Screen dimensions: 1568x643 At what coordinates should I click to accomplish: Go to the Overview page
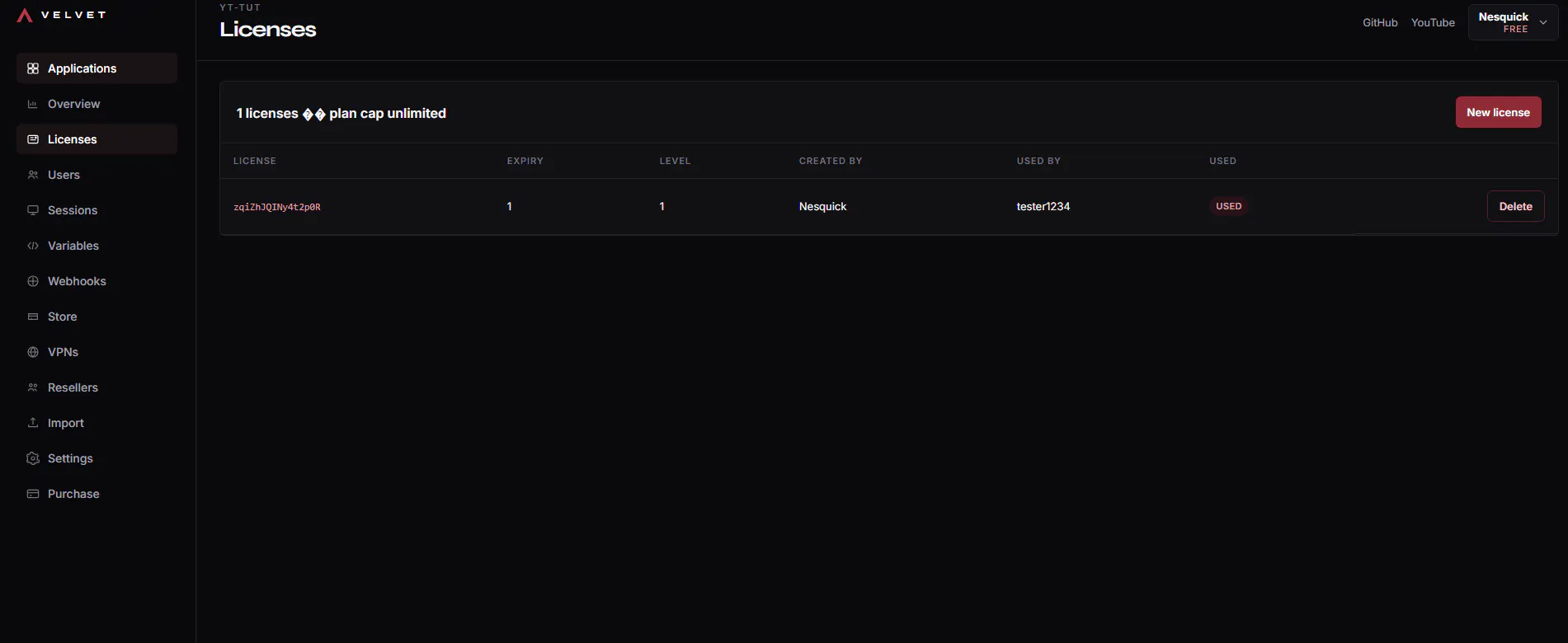point(97,104)
